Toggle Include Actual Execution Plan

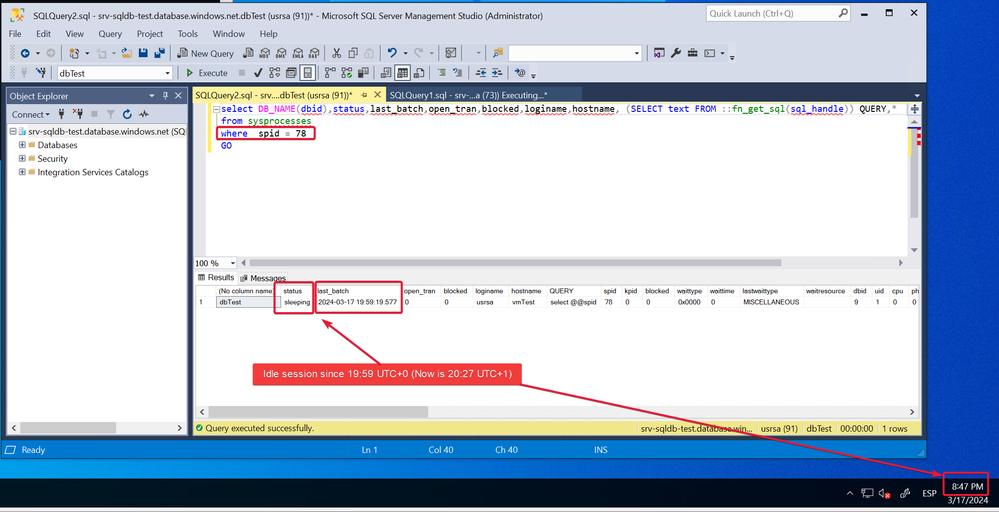pos(330,73)
